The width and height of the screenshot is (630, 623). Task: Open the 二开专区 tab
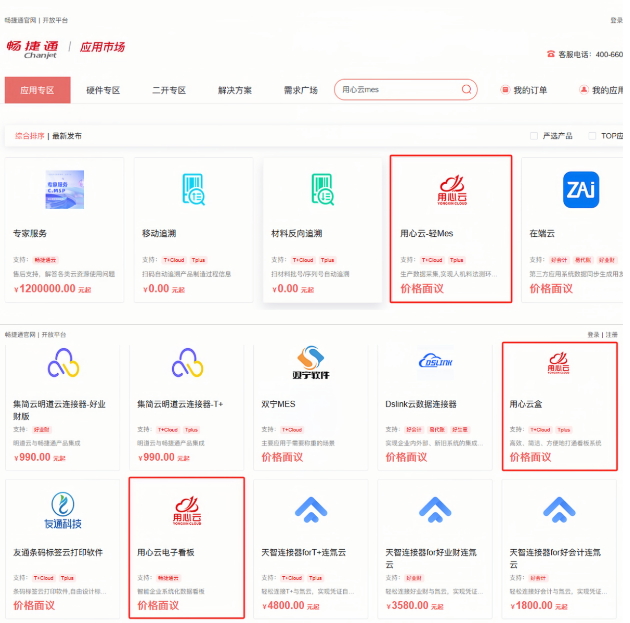pos(169,90)
